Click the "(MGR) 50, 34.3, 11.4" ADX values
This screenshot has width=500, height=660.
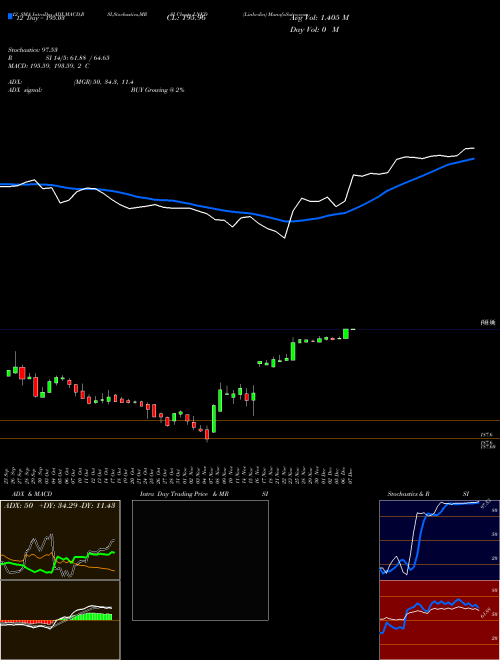pyautogui.click(x=104, y=82)
